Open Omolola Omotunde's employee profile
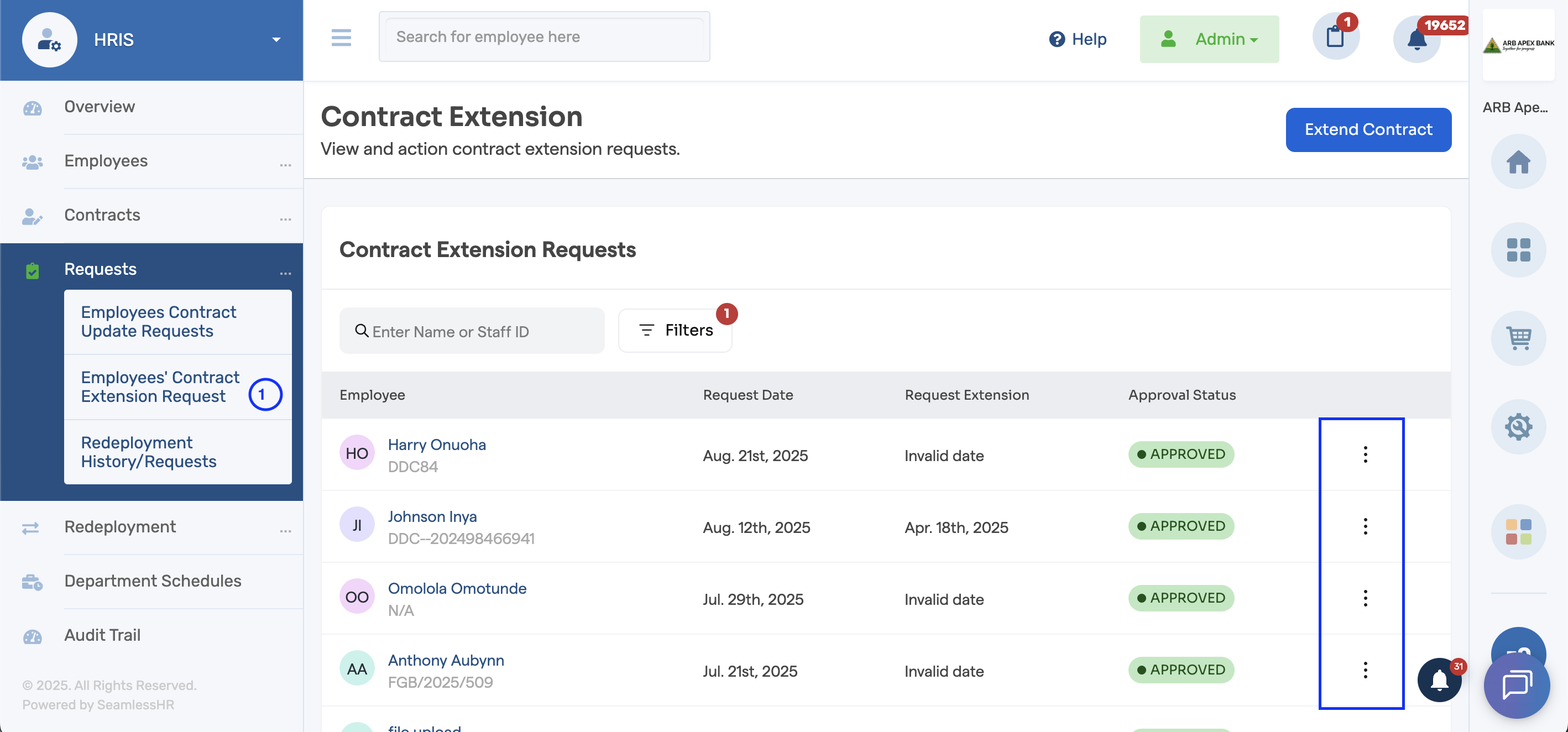 point(457,588)
